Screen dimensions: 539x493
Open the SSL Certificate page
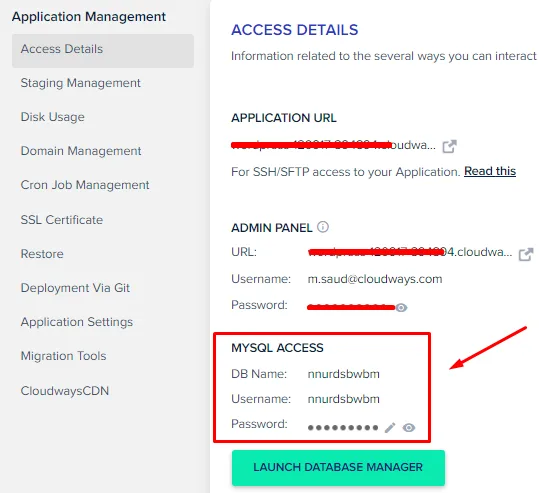point(62,220)
